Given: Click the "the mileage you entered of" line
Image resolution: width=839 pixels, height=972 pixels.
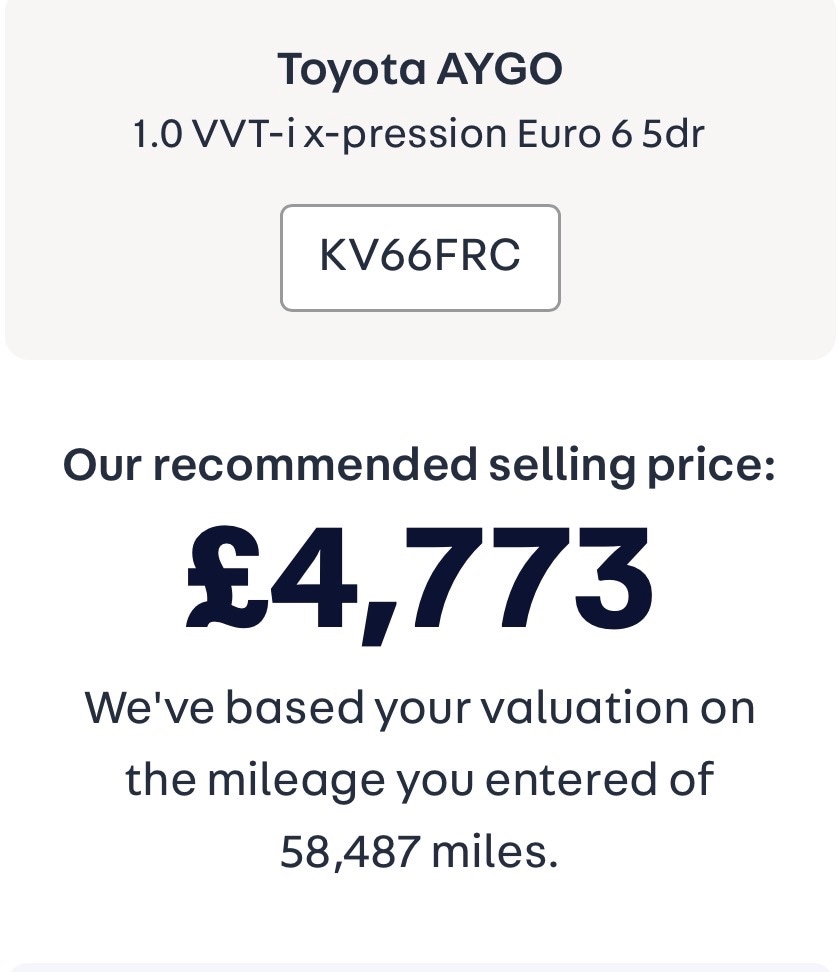Looking at the screenshot, I should click(420, 779).
